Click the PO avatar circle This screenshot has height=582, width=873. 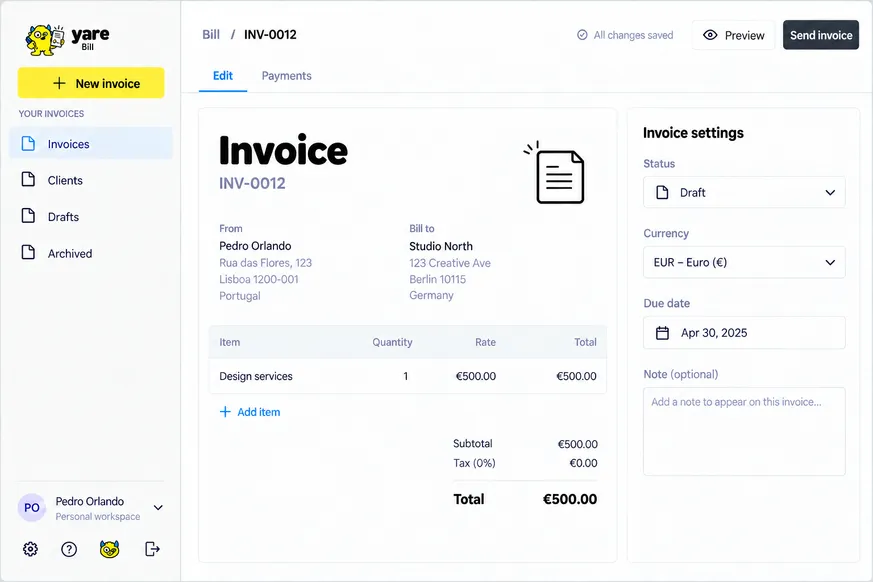point(32,507)
